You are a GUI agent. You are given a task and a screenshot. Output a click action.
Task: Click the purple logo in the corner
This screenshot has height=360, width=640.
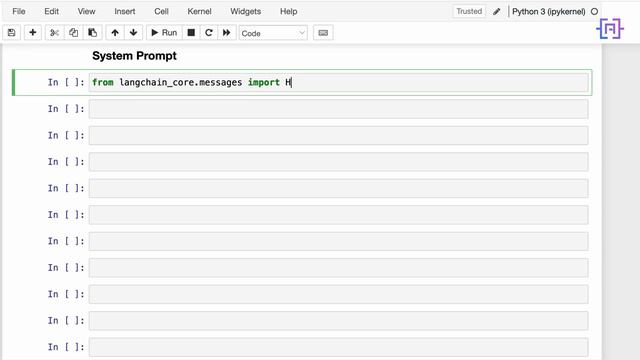coord(610,29)
